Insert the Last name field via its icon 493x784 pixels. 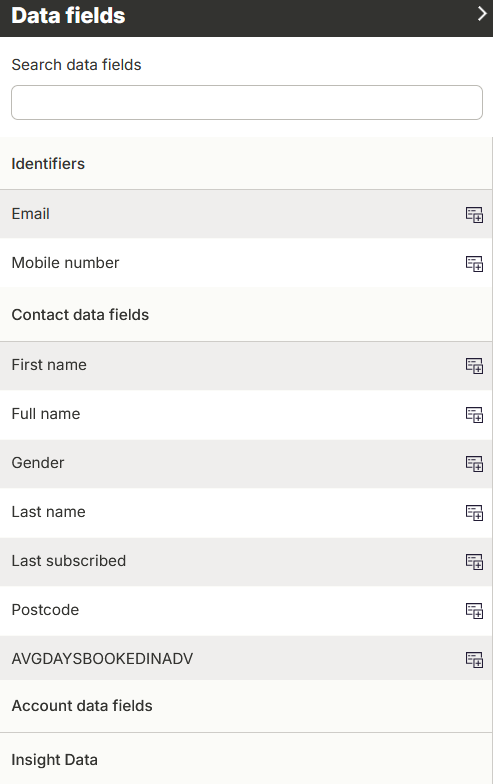[x=474, y=512]
